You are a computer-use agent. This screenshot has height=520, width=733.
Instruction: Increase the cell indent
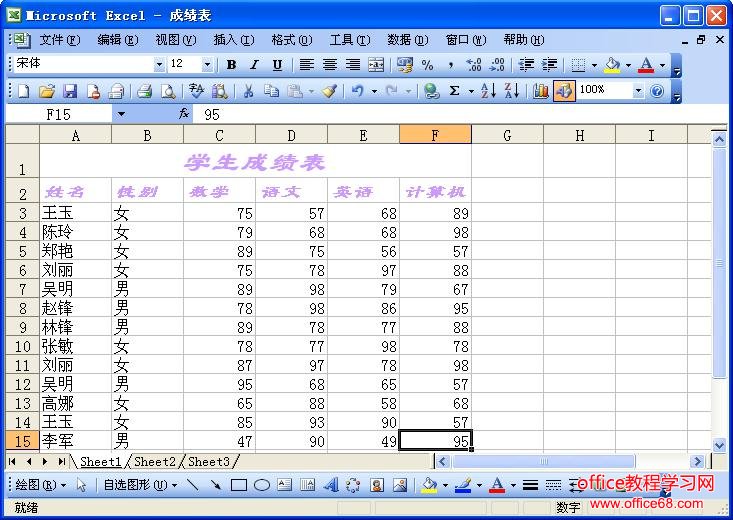tap(549, 65)
